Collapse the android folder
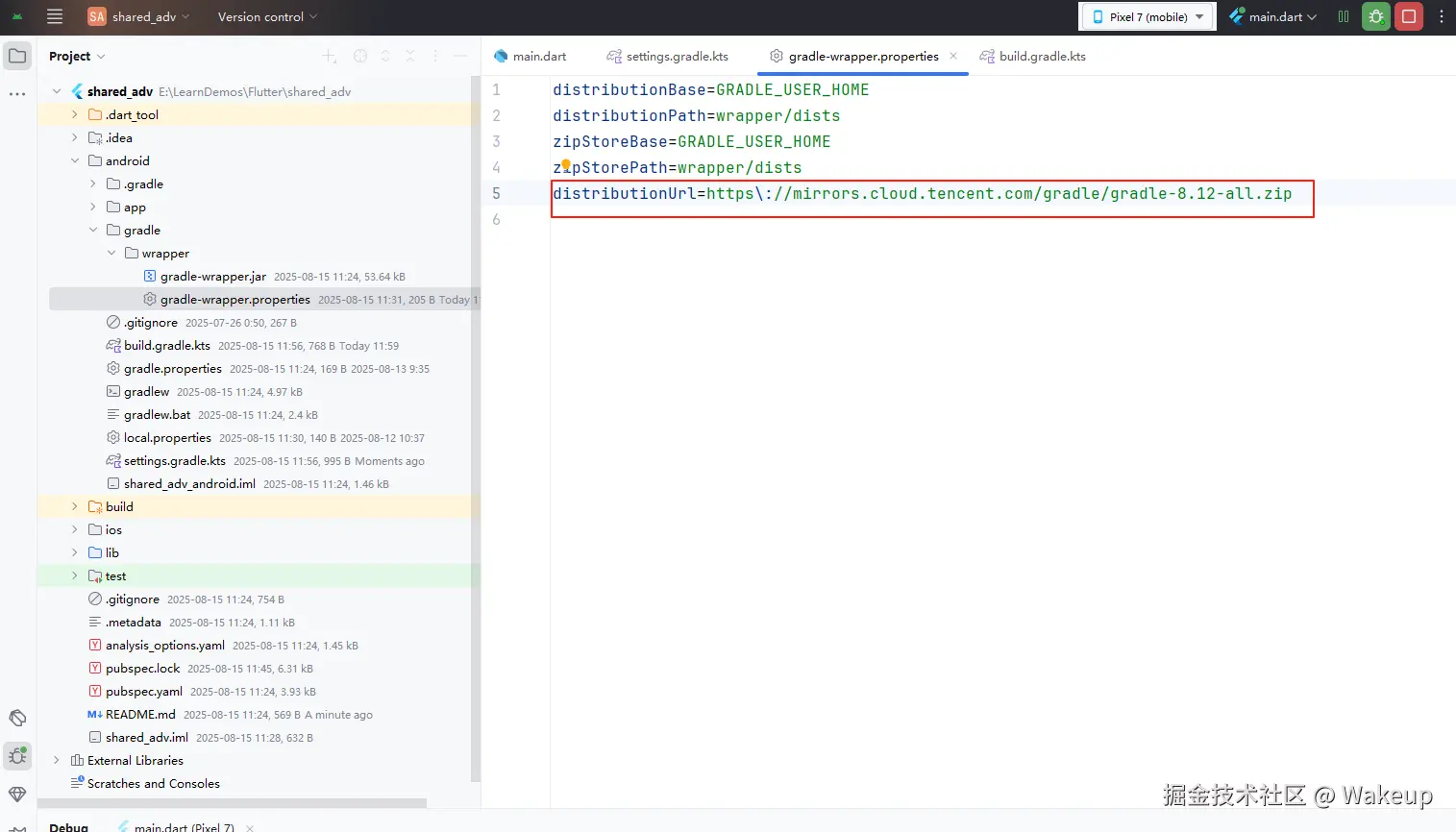Screen dimensions: 1456x832 75,160
